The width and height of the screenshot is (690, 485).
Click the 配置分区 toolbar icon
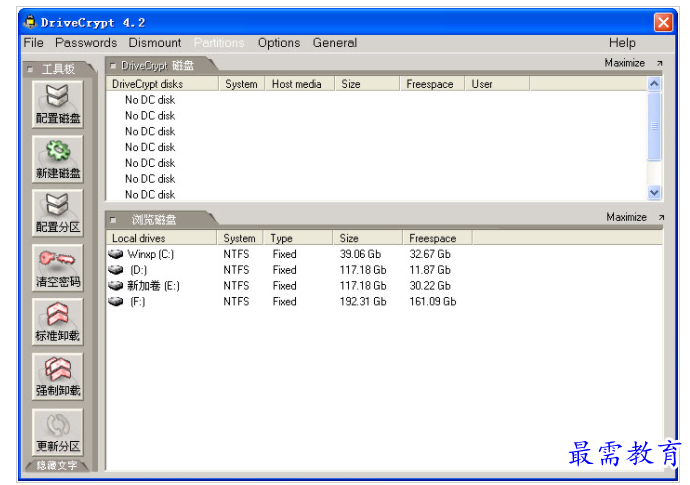click(x=58, y=213)
